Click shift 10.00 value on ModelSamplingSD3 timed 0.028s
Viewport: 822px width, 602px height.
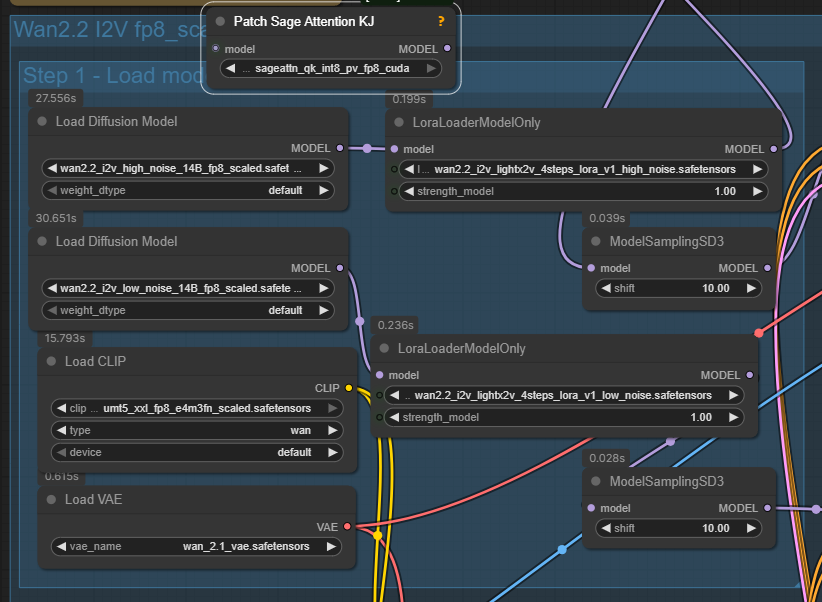pyautogui.click(x=716, y=529)
